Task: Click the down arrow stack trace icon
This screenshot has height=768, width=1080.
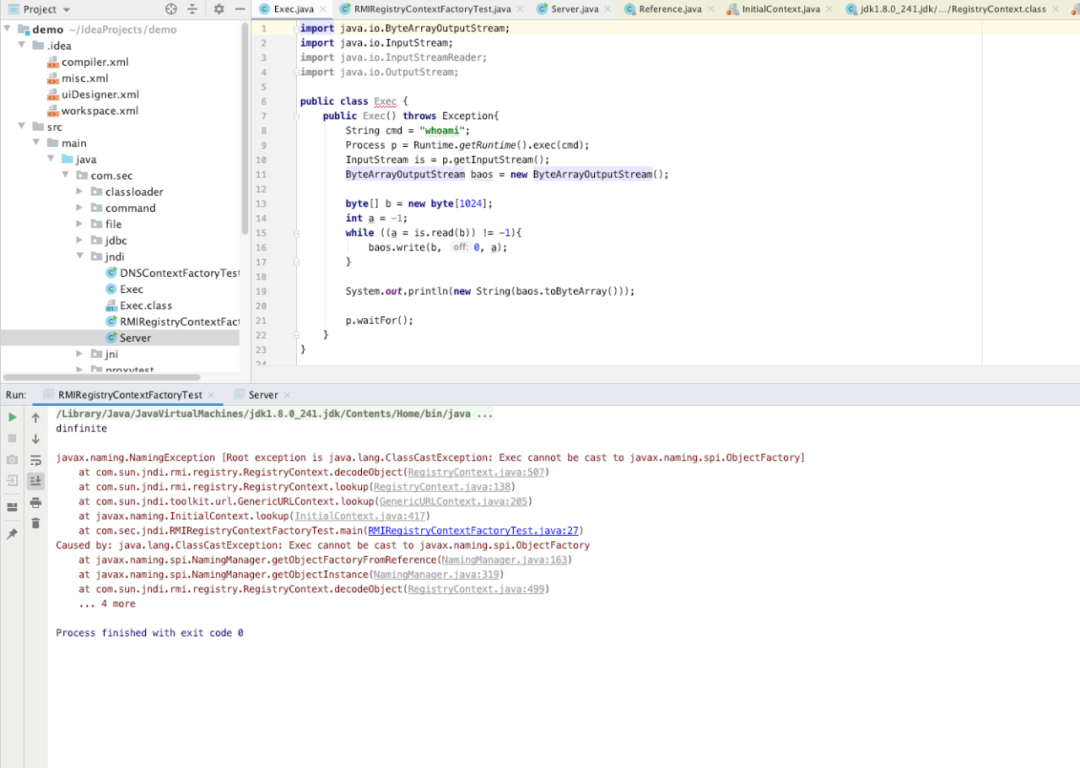Action: coord(36,439)
